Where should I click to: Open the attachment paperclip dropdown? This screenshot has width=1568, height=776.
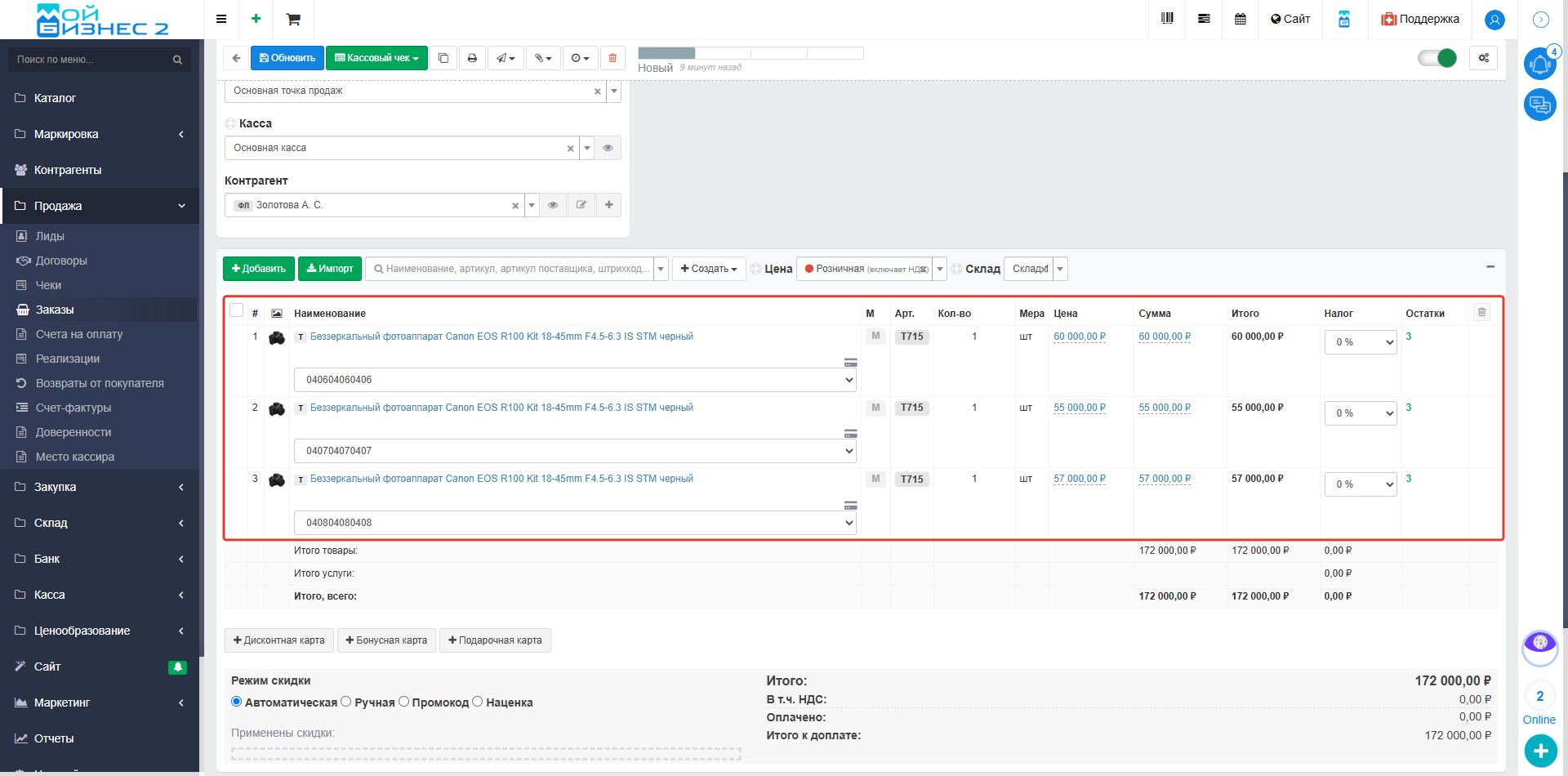click(x=543, y=58)
